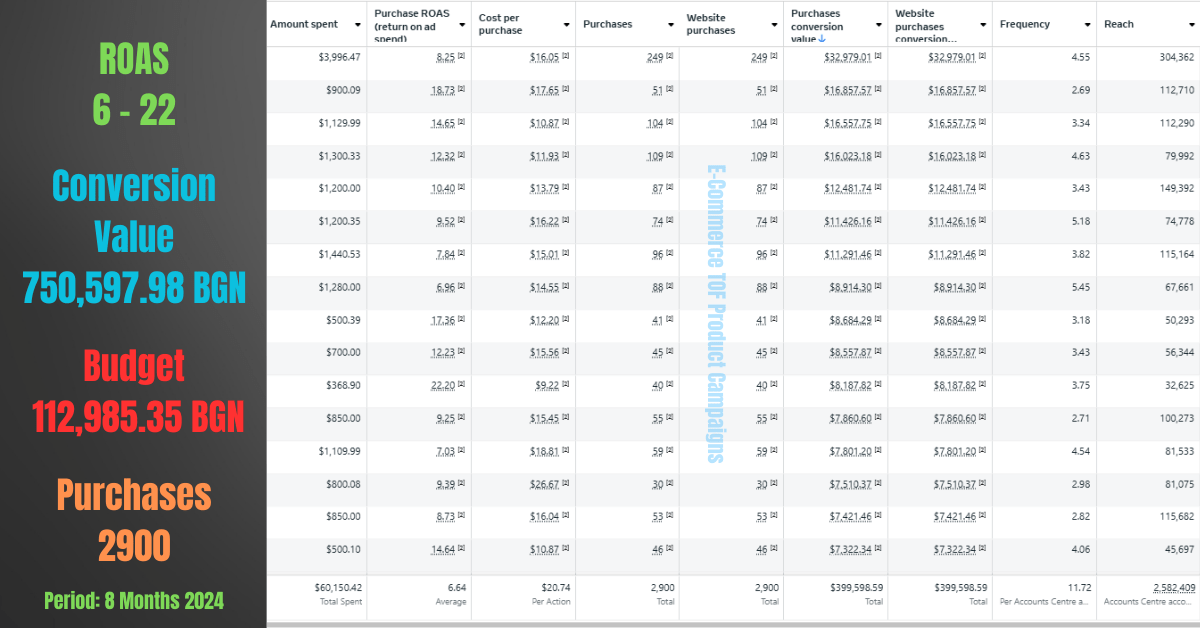The width and height of the screenshot is (1200, 628).
Task: Click the Purchase ROAS header label
Action: 410,26
